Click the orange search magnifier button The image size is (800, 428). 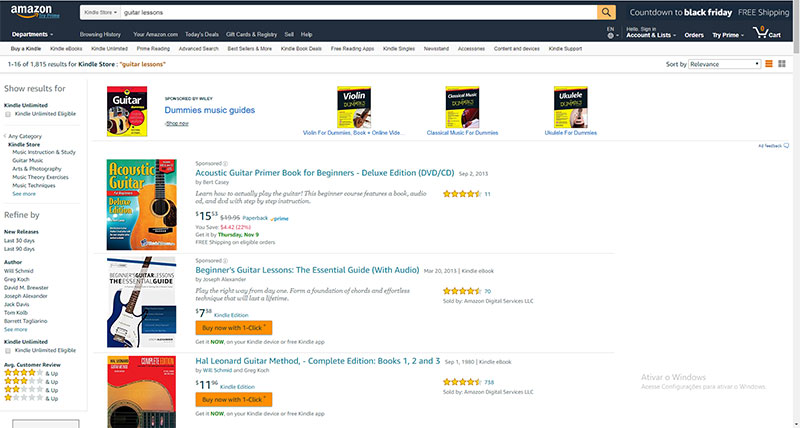coord(606,12)
